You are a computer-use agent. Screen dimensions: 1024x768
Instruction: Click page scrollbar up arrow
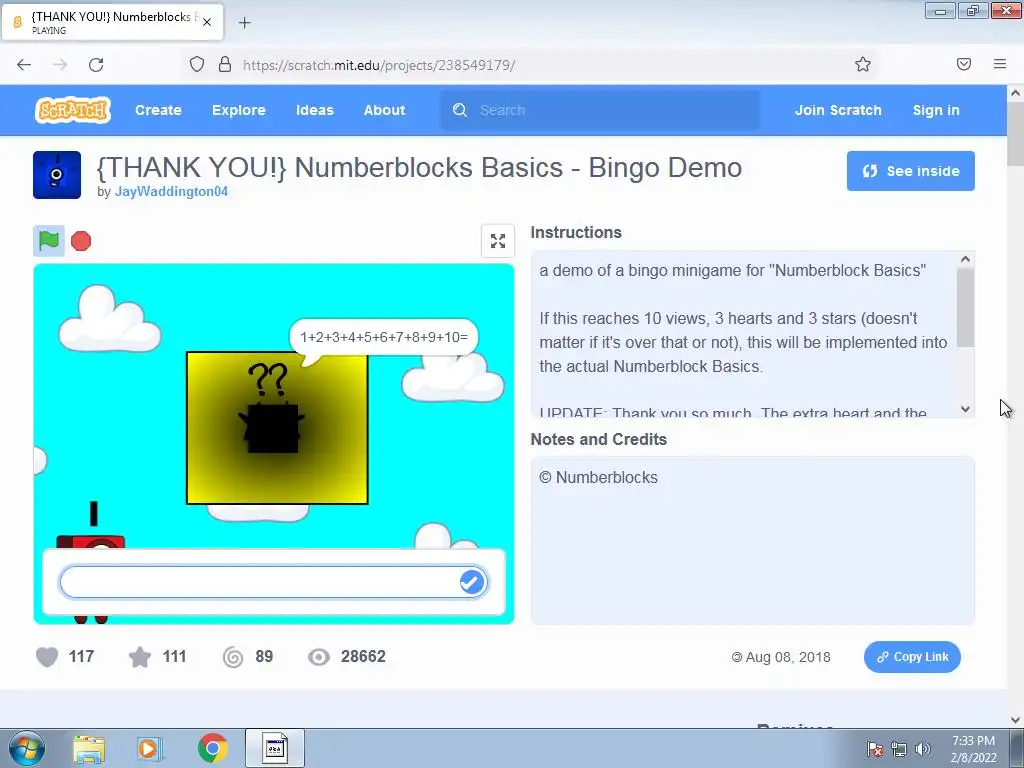[x=1015, y=93]
